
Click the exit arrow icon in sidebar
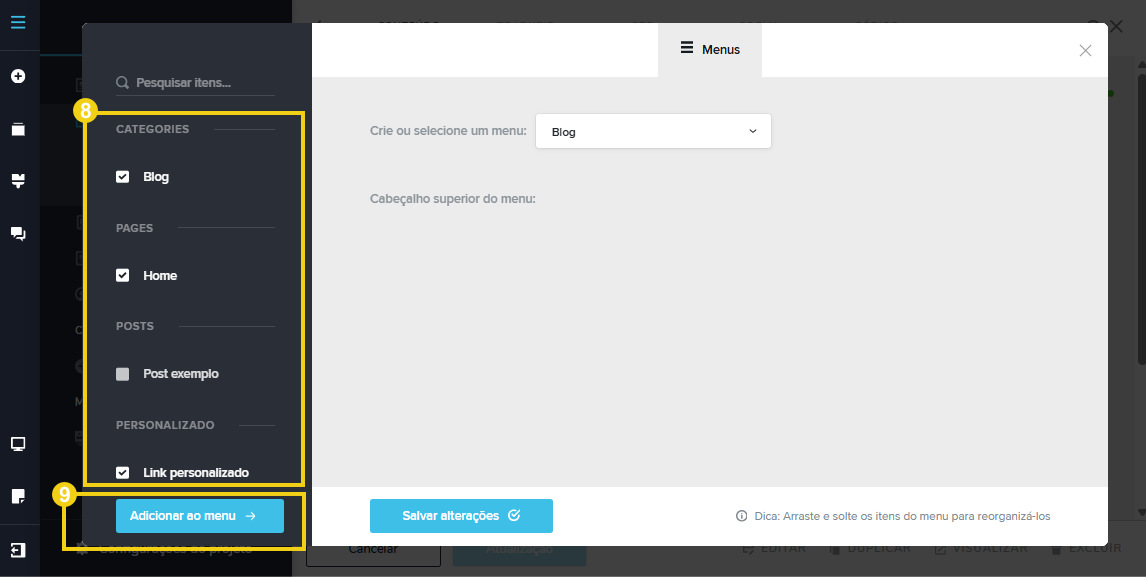[x=18, y=550]
